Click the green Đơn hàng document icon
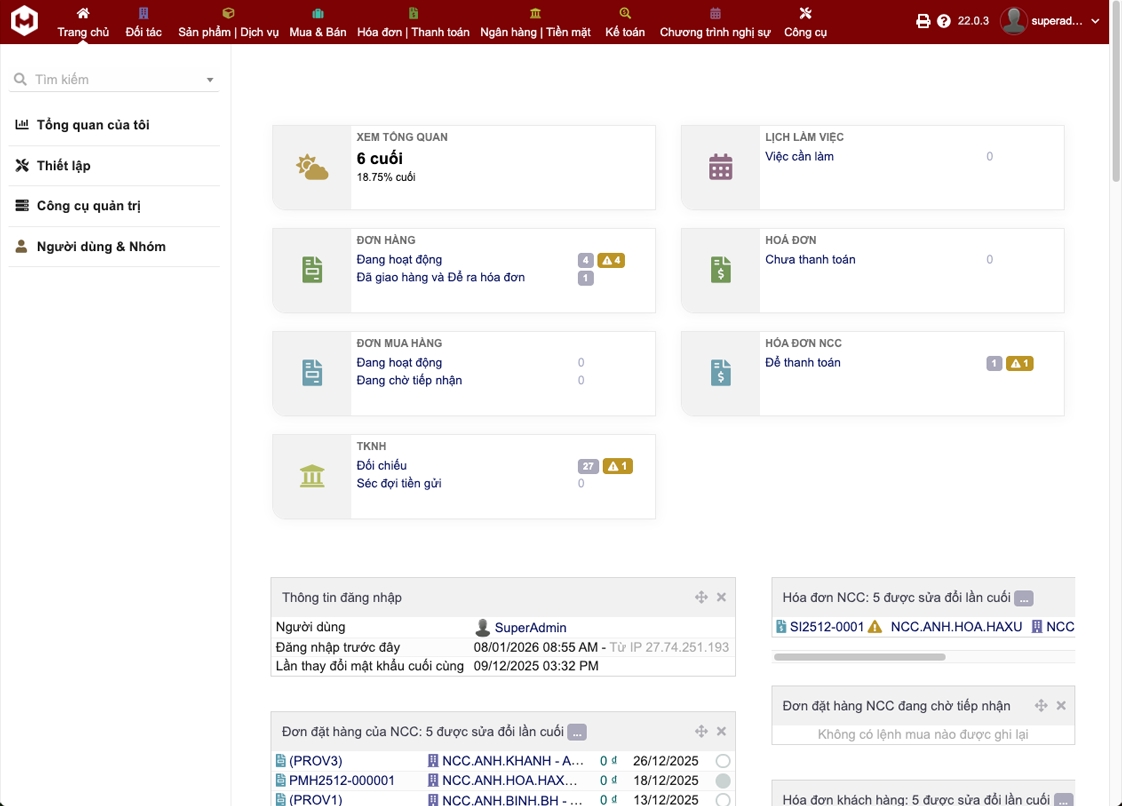This screenshot has height=806, width=1122. (312, 270)
